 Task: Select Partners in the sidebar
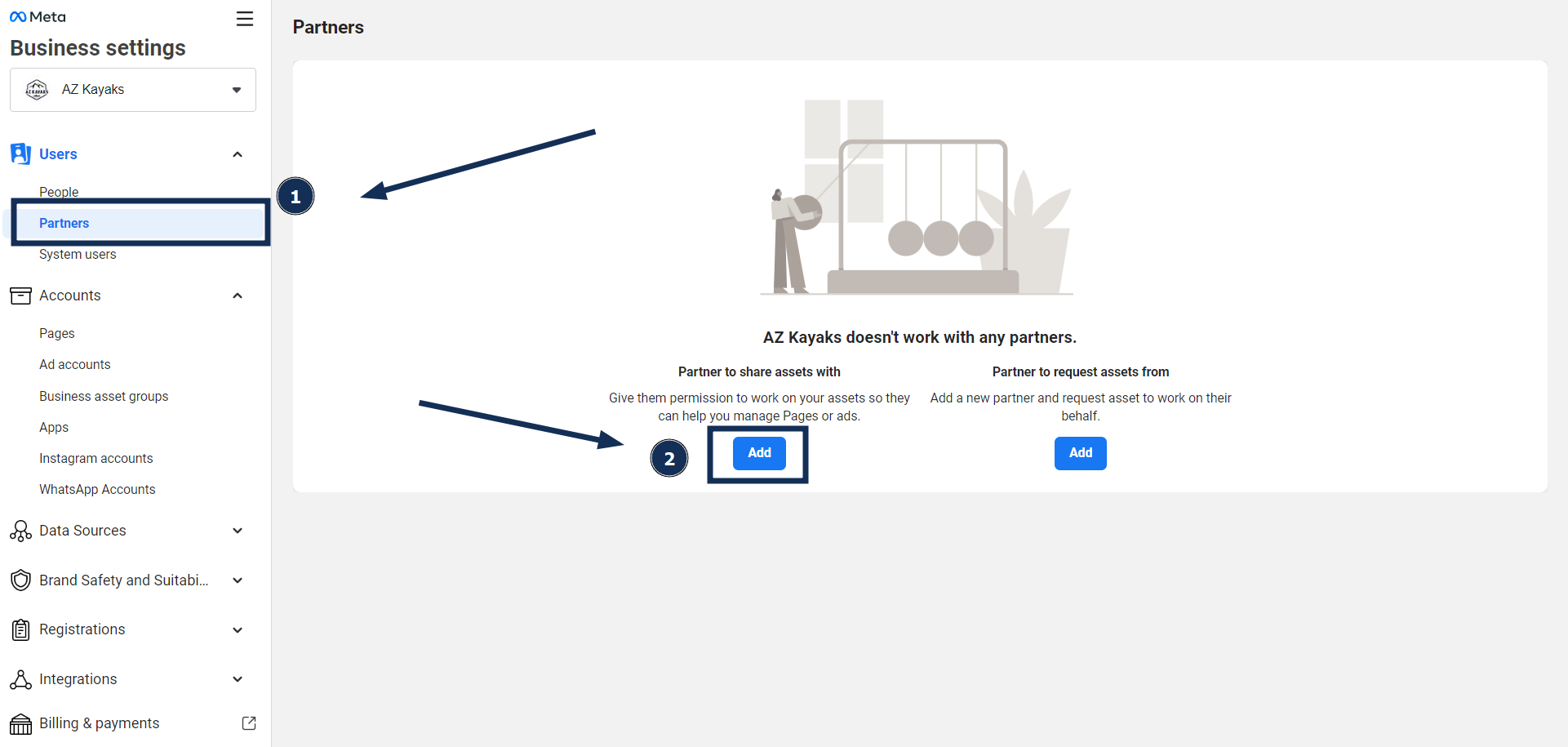(x=135, y=223)
